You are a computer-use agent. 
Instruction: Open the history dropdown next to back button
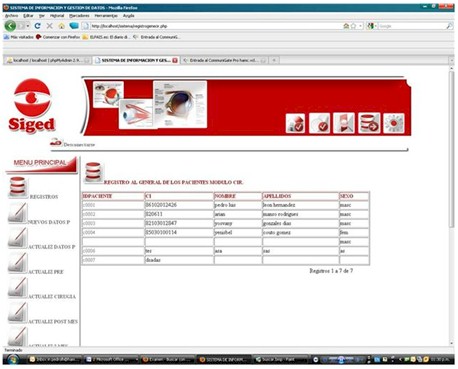pos(28,26)
